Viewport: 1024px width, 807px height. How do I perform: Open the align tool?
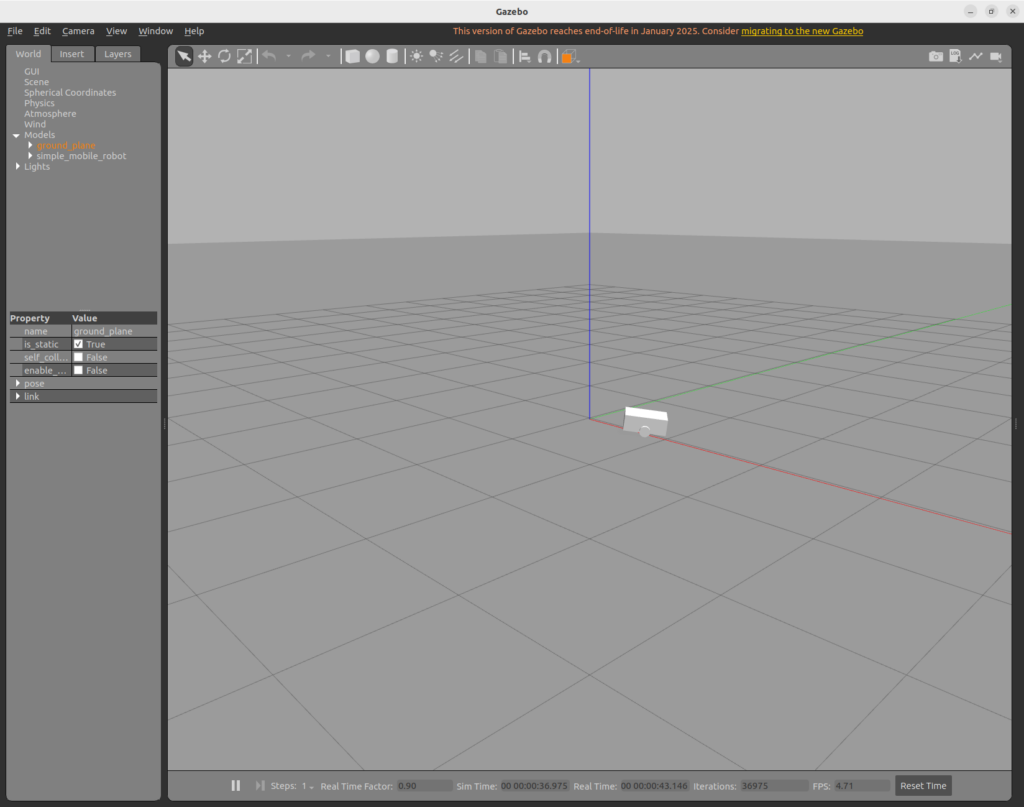click(524, 57)
